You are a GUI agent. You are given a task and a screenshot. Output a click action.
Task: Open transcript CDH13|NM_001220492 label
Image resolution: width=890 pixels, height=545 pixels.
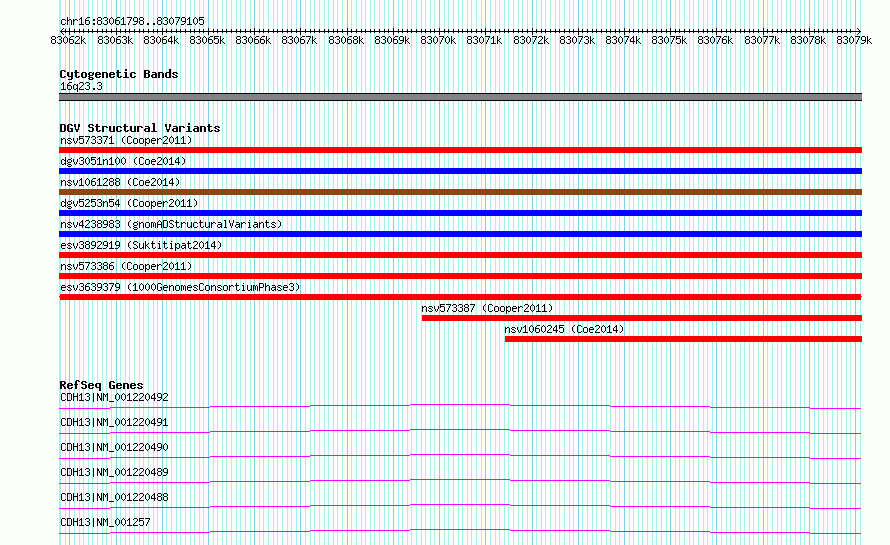click(x=114, y=397)
